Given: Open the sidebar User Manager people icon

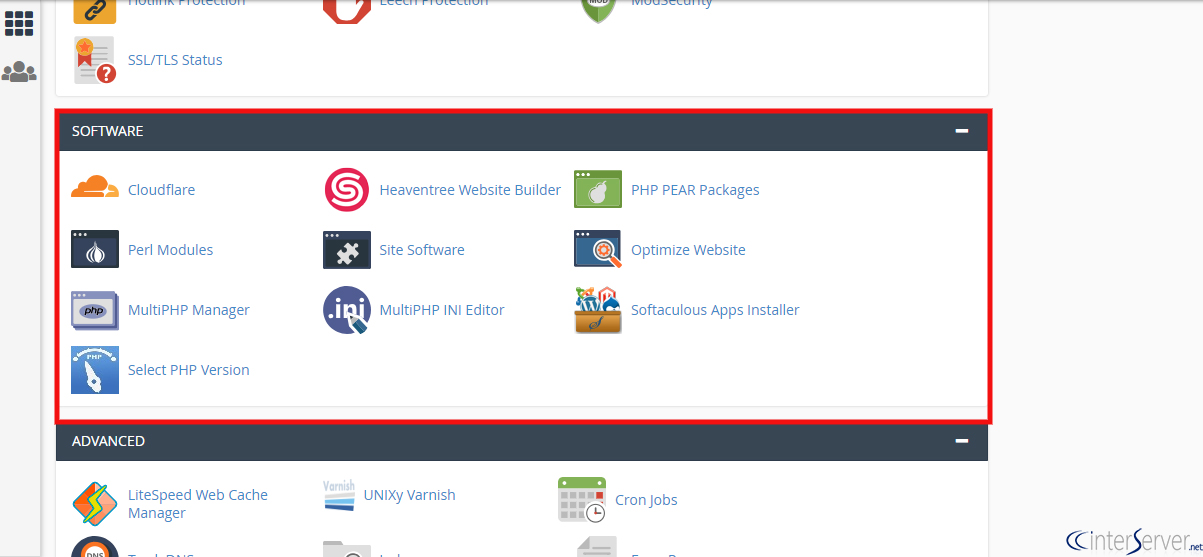Looking at the screenshot, I should [19, 72].
